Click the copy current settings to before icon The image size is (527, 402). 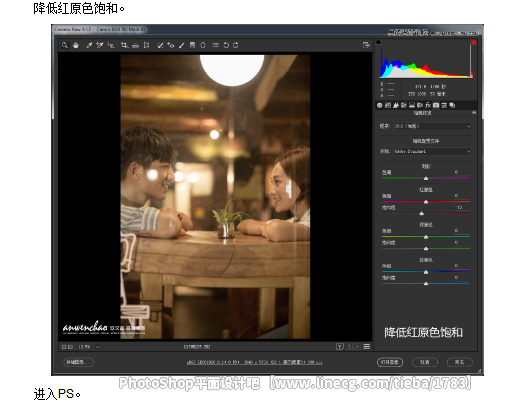click(357, 346)
